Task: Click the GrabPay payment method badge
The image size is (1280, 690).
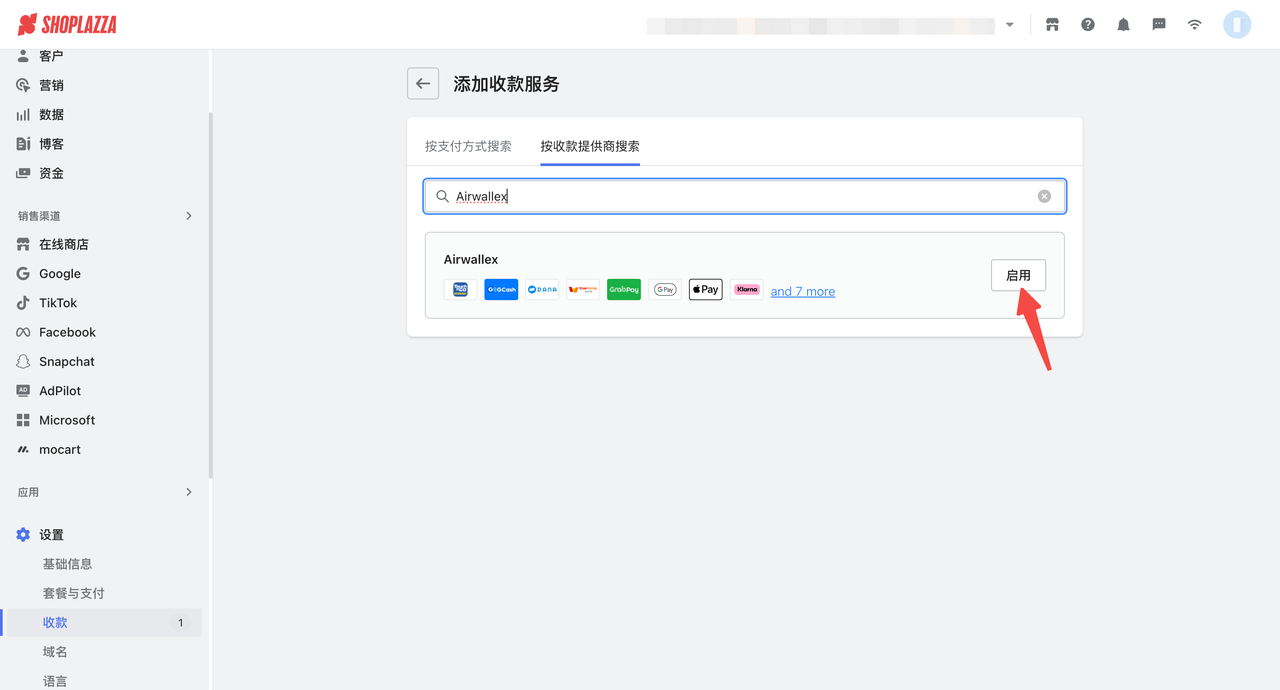Action: coord(623,289)
